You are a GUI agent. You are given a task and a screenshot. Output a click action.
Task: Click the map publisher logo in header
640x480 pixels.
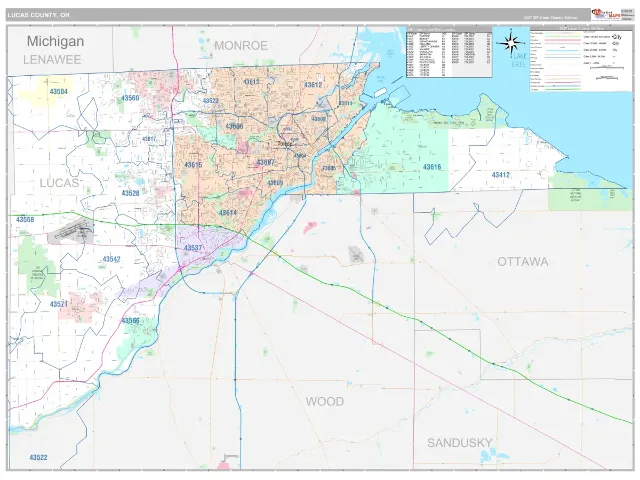[606, 15]
